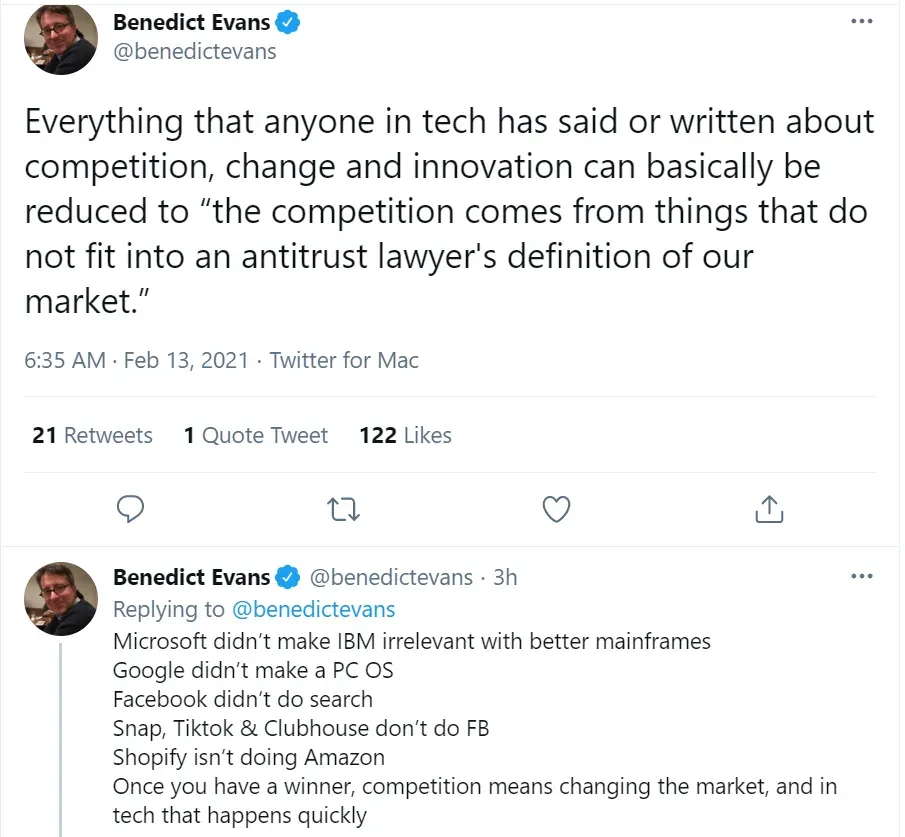The image size is (905, 837).
Task: Open reply tweet's three-dot more menu
Action: [x=860, y=577]
